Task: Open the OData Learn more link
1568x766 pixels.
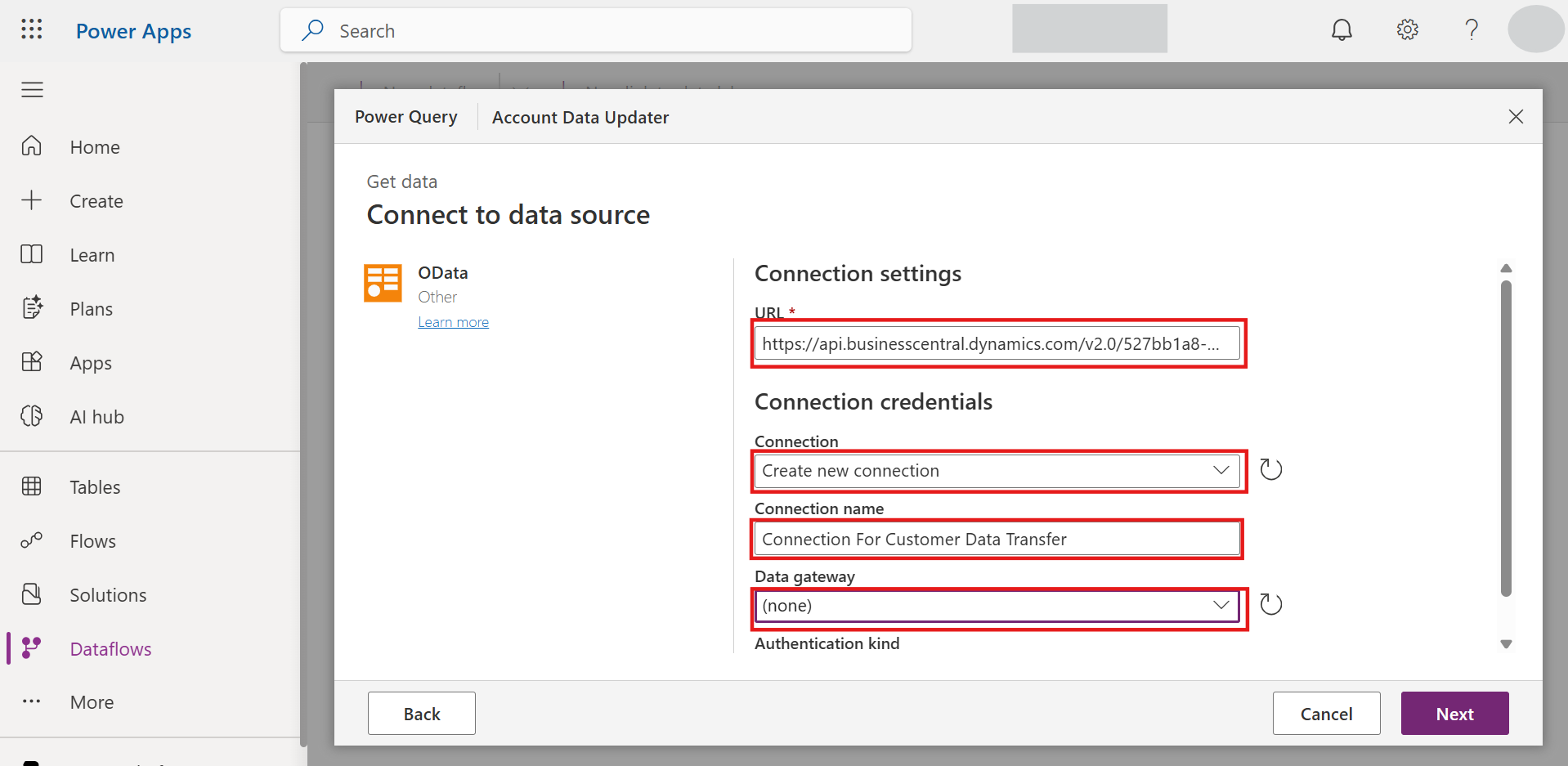Action: click(x=453, y=322)
